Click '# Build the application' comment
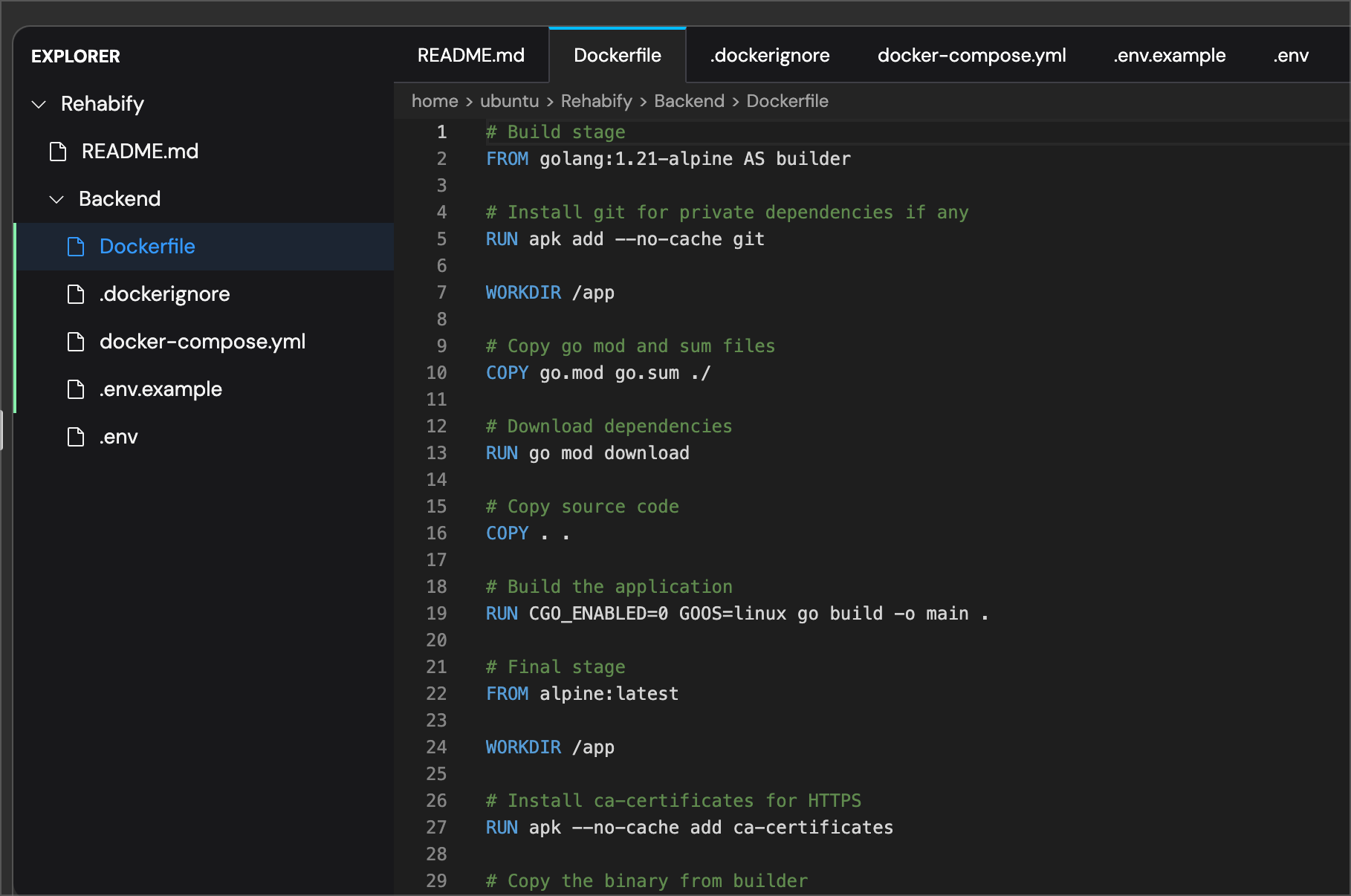The height and width of the screenshot is (896, 1351). point(609,587)
